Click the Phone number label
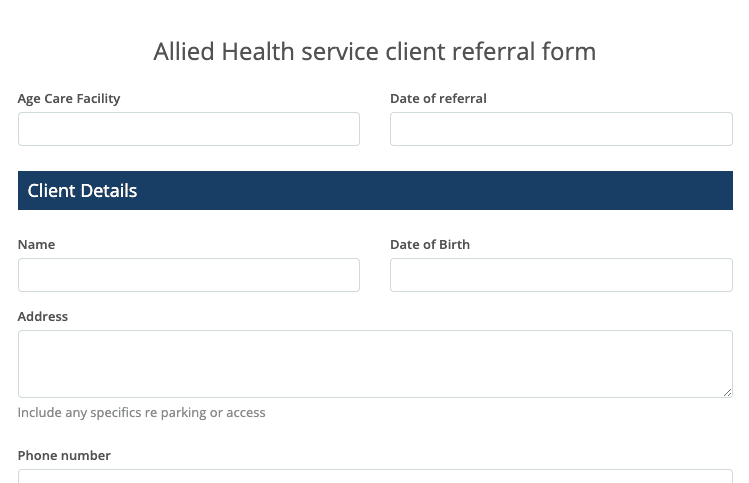This screenshot has width=749, height=483. pyautogui.click(x=64, y=456)
